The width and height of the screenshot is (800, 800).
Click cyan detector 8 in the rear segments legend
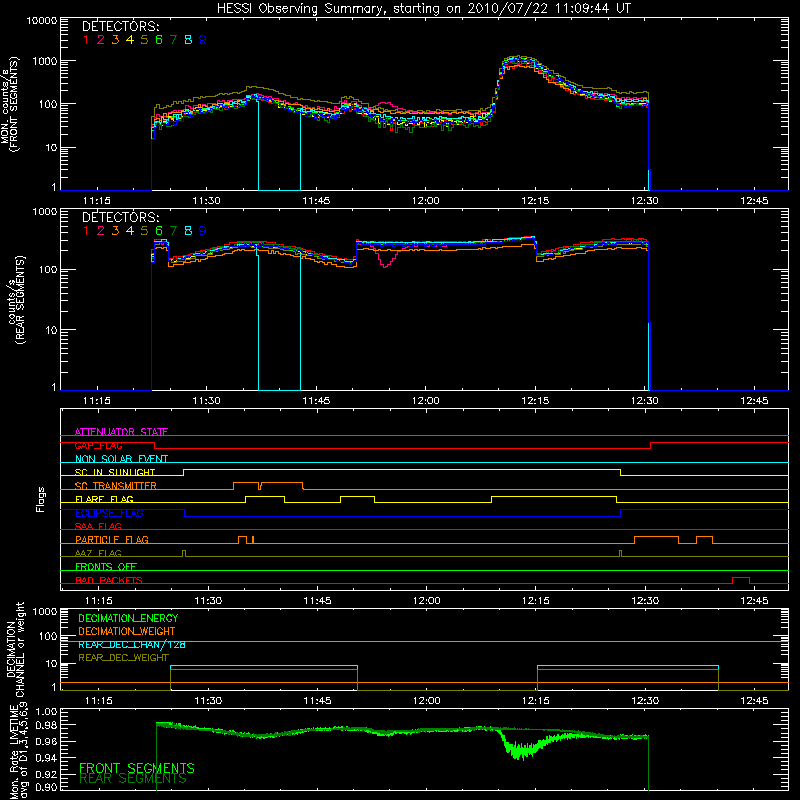coord(188,231)
